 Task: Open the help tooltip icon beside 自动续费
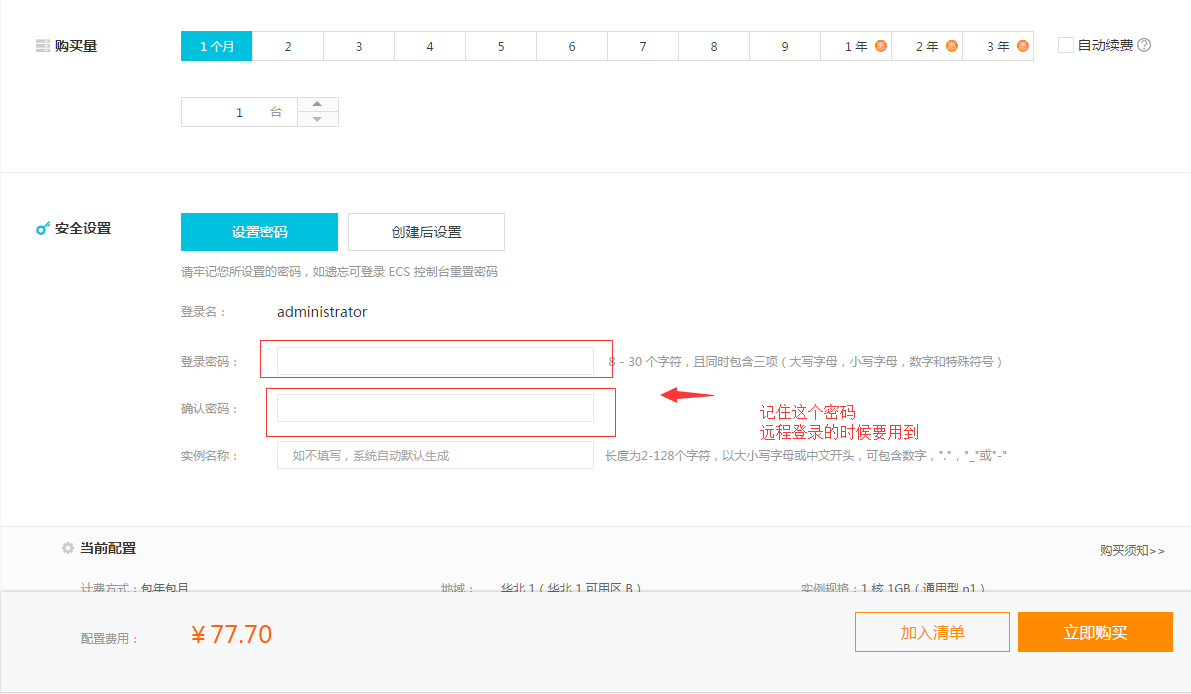coord(1142,45)
